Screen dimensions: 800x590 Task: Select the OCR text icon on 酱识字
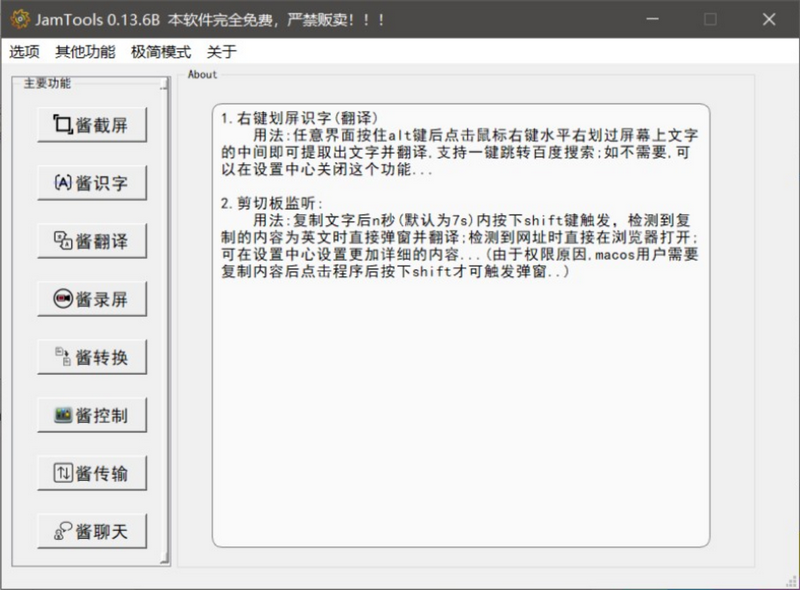click(62, 183)
